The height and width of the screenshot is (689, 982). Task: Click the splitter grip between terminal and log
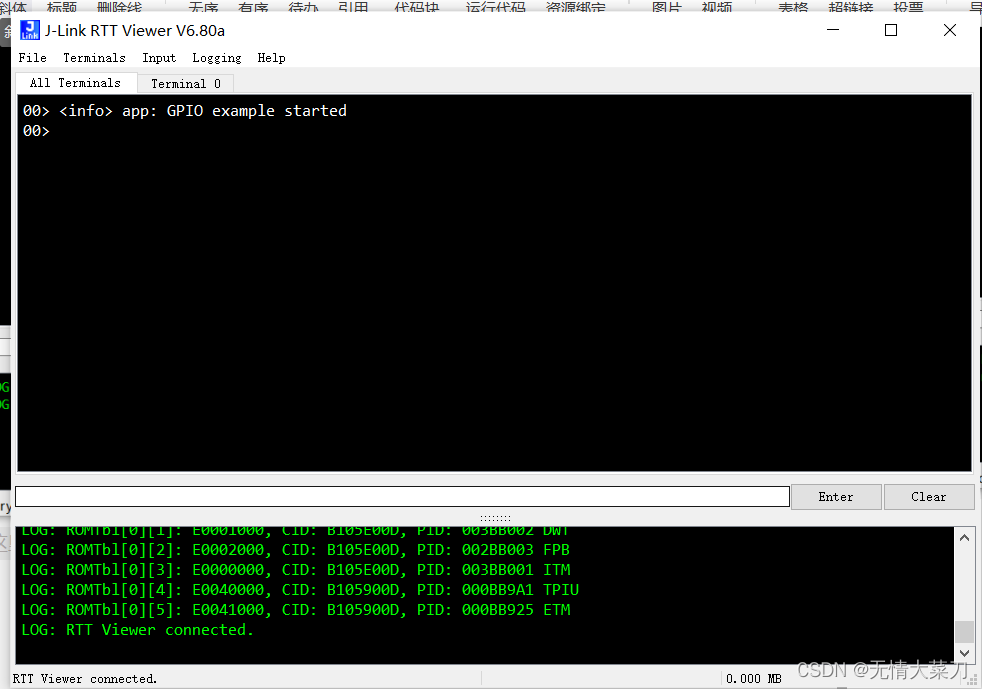[x=495, y=518]
